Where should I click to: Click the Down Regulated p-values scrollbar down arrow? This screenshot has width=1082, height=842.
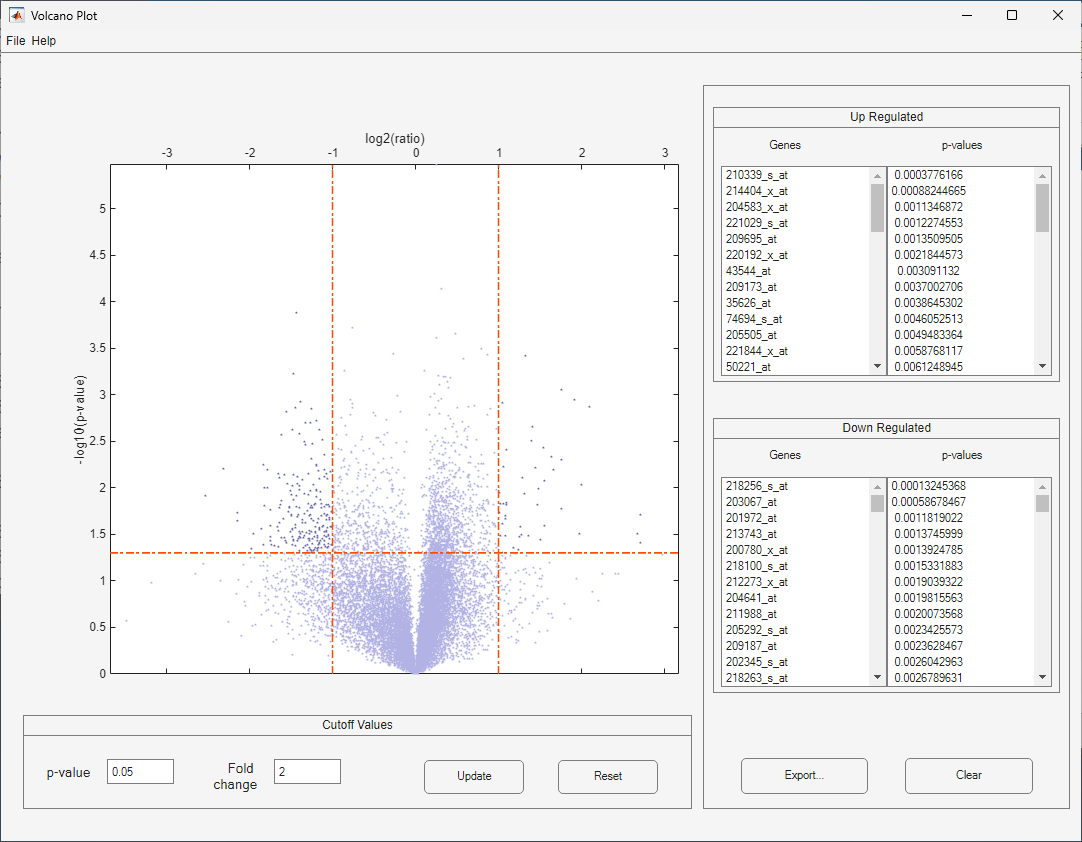[x=1042, y=678]
